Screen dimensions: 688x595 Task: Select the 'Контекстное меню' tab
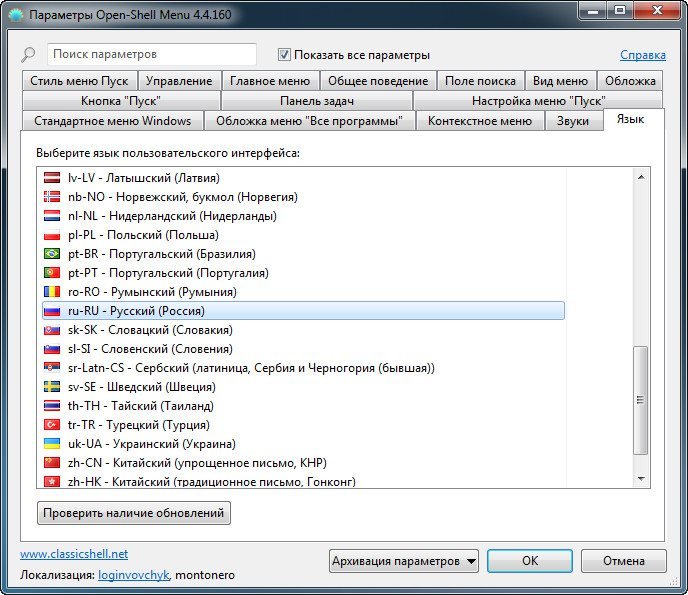tap(480, 121)
